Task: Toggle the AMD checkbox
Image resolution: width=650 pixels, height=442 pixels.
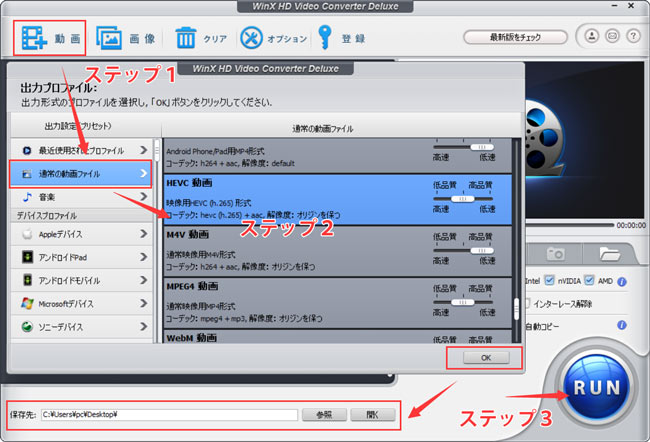Action: [x=589, y=280]
